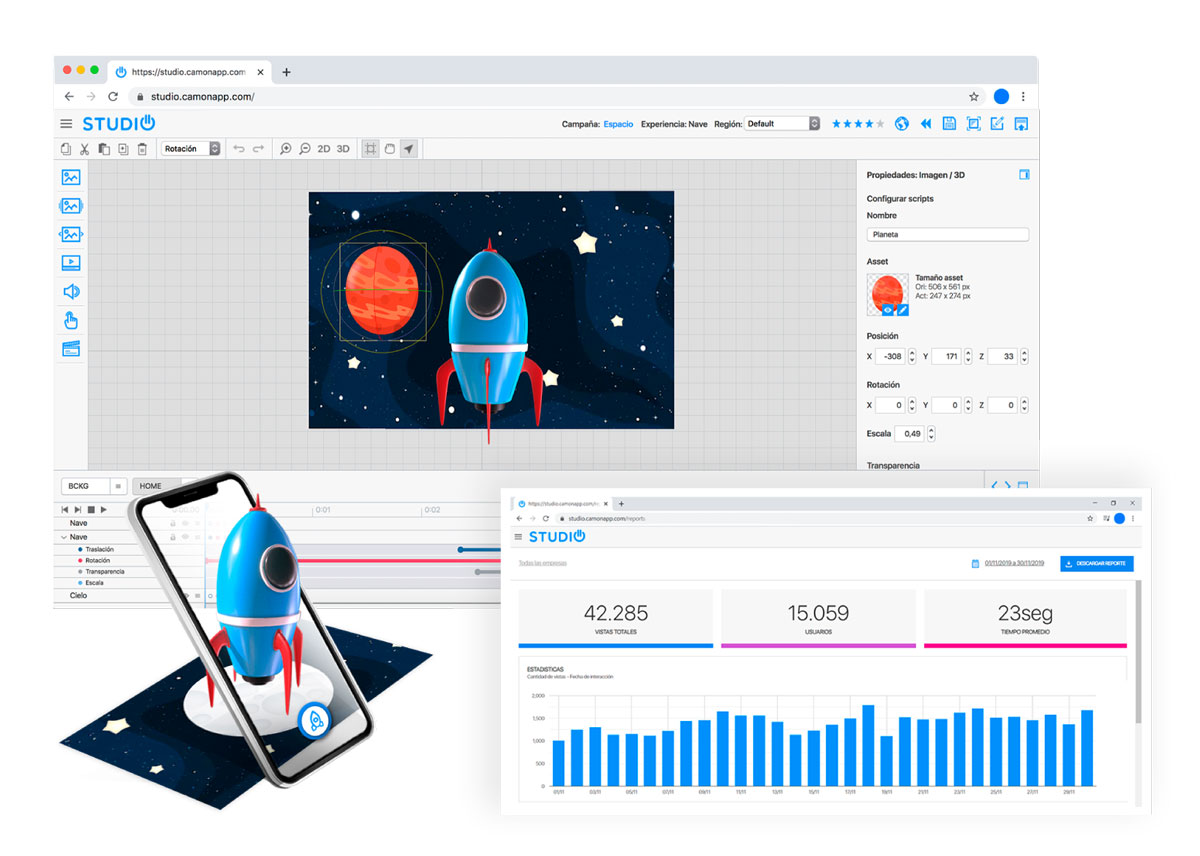The image size is (1200, 856).
Task: Open the Región Default dropdown
Action: click(x=782, y=124)
